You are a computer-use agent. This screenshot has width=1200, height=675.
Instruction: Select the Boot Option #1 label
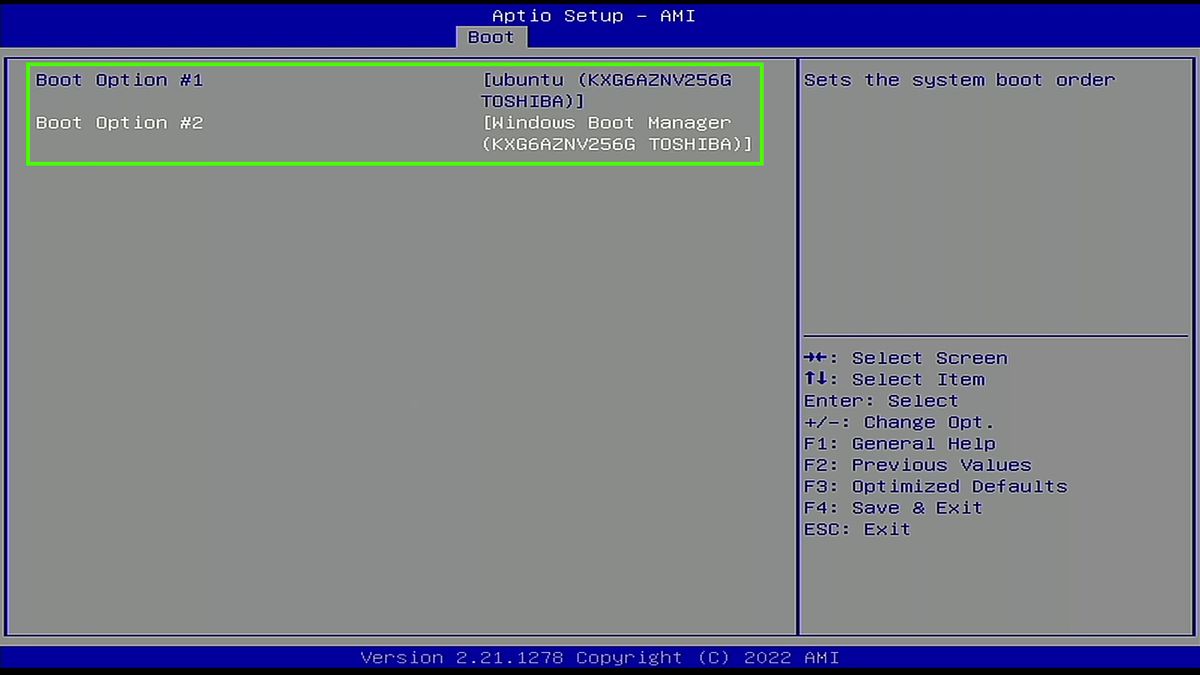coord(119,80)
